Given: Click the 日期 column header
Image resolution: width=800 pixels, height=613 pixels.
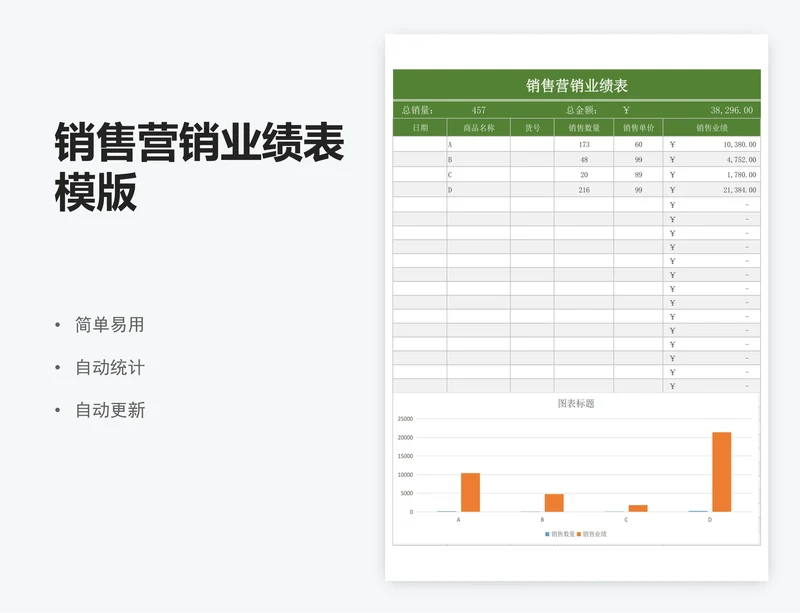Looking at the screenshot, I should click(420, 128).
